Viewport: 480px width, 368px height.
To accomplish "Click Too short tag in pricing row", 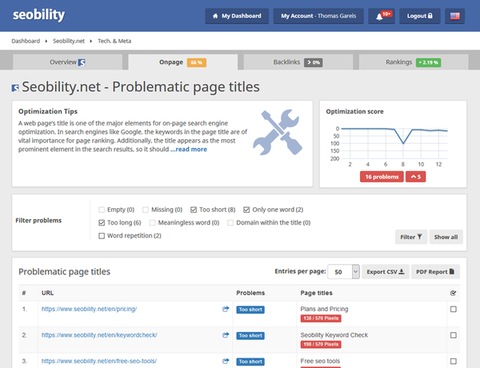I will [x=250, y=310].
